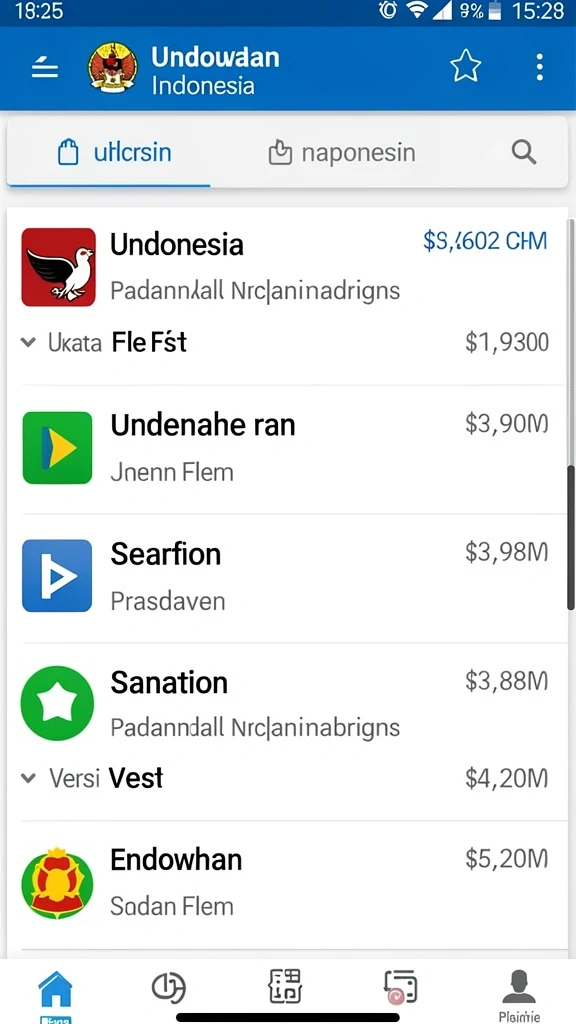The width and height of the screenshot is (576, 1024).
Task: Click the Garuda emblem logo in header
Action: point(112,67)
